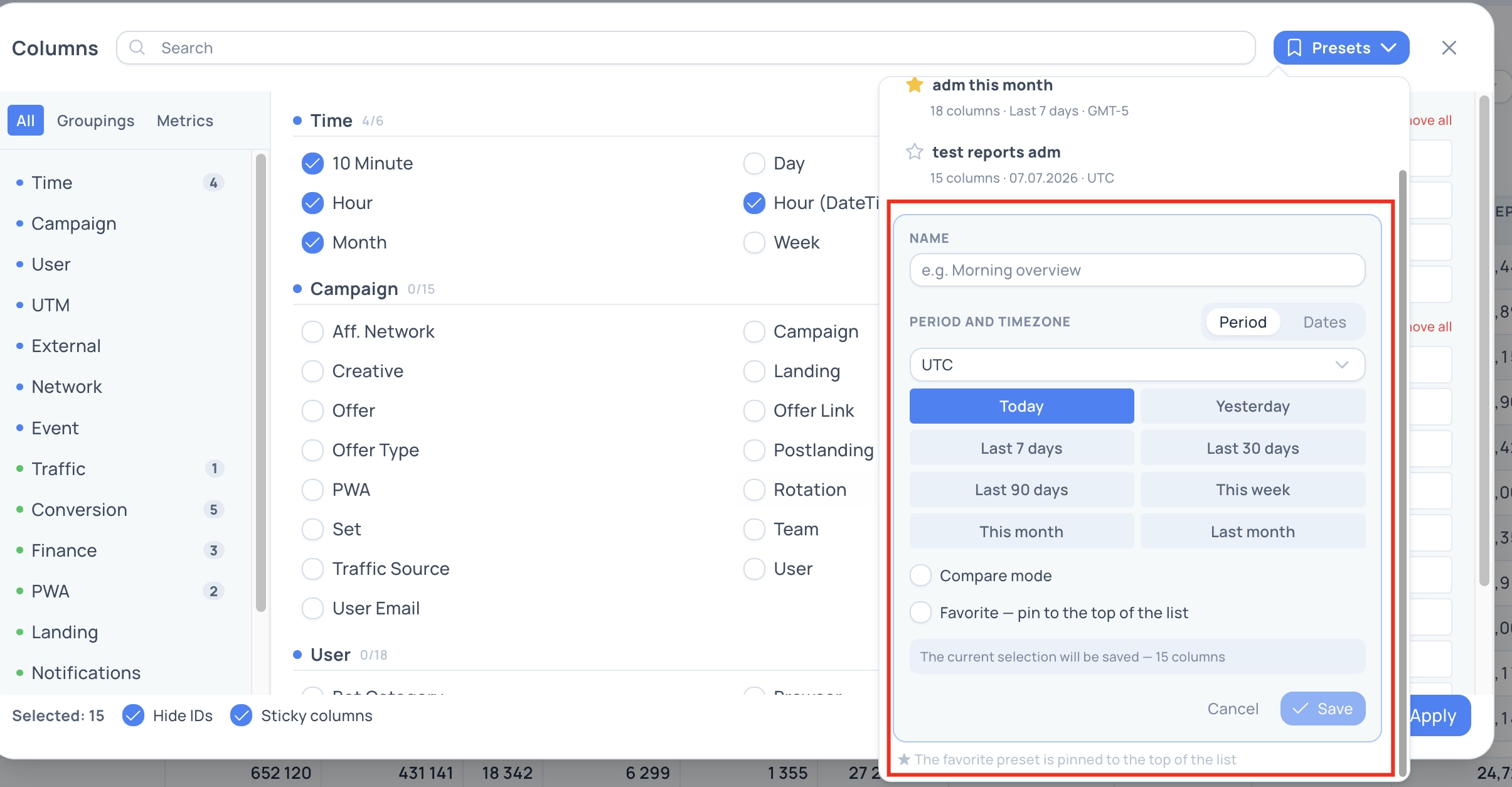Click the bookmark icon on the Presets button
The image size is (1512, 787).
1294,48
